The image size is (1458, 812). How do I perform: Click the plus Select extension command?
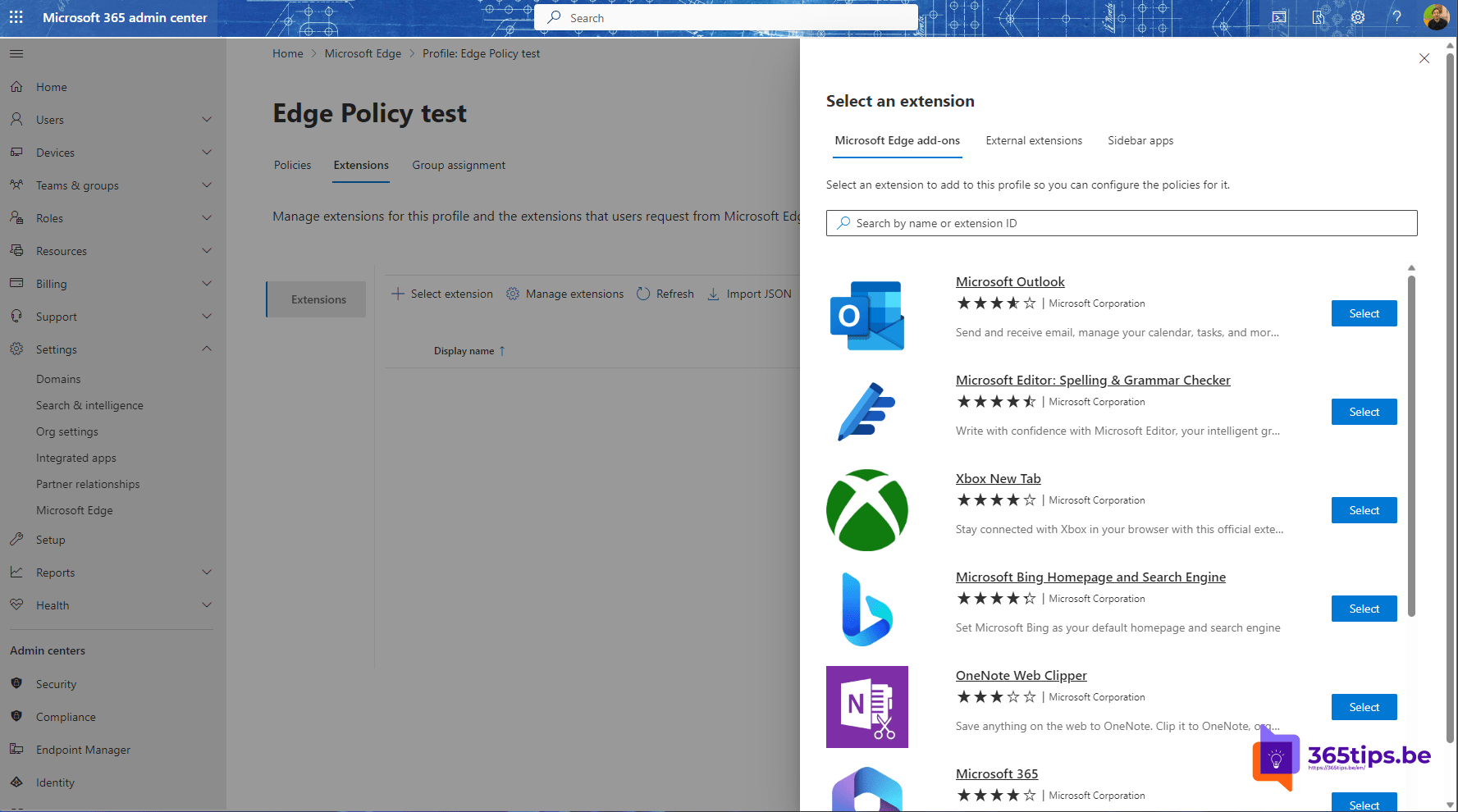coord(442,294)
